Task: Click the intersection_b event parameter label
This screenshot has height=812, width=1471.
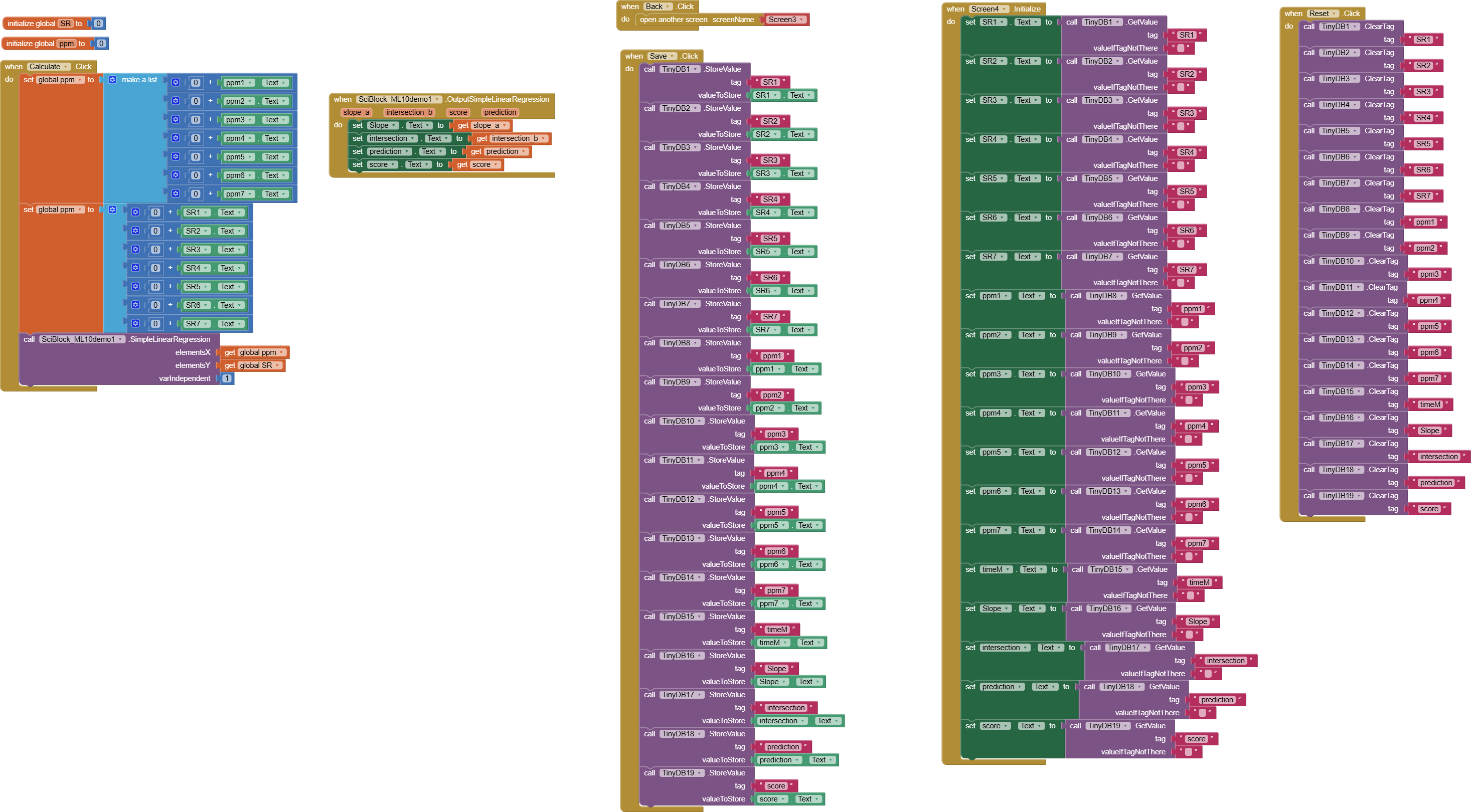Action: pos(409,112)
